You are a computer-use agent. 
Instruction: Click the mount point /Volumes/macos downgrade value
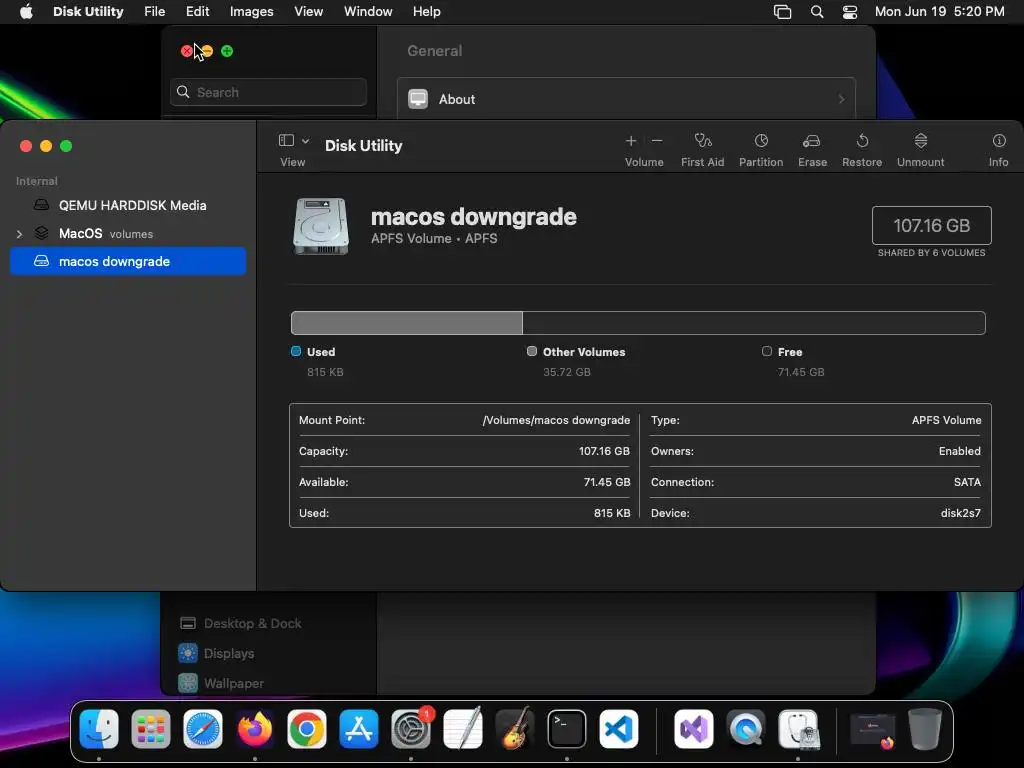(556, 420)
